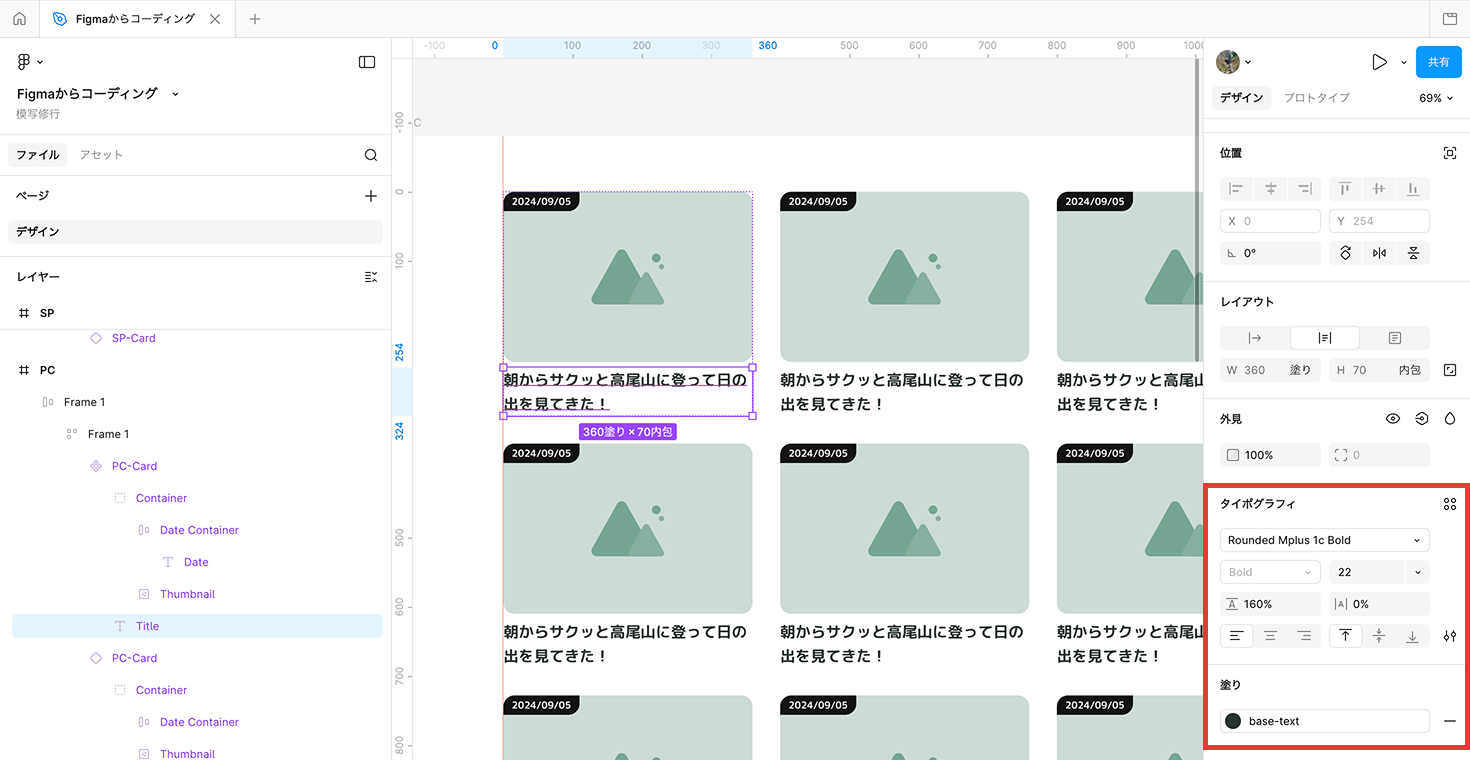
Task: Start the prototype presentation with the play icon
Action: [1380, 62]
